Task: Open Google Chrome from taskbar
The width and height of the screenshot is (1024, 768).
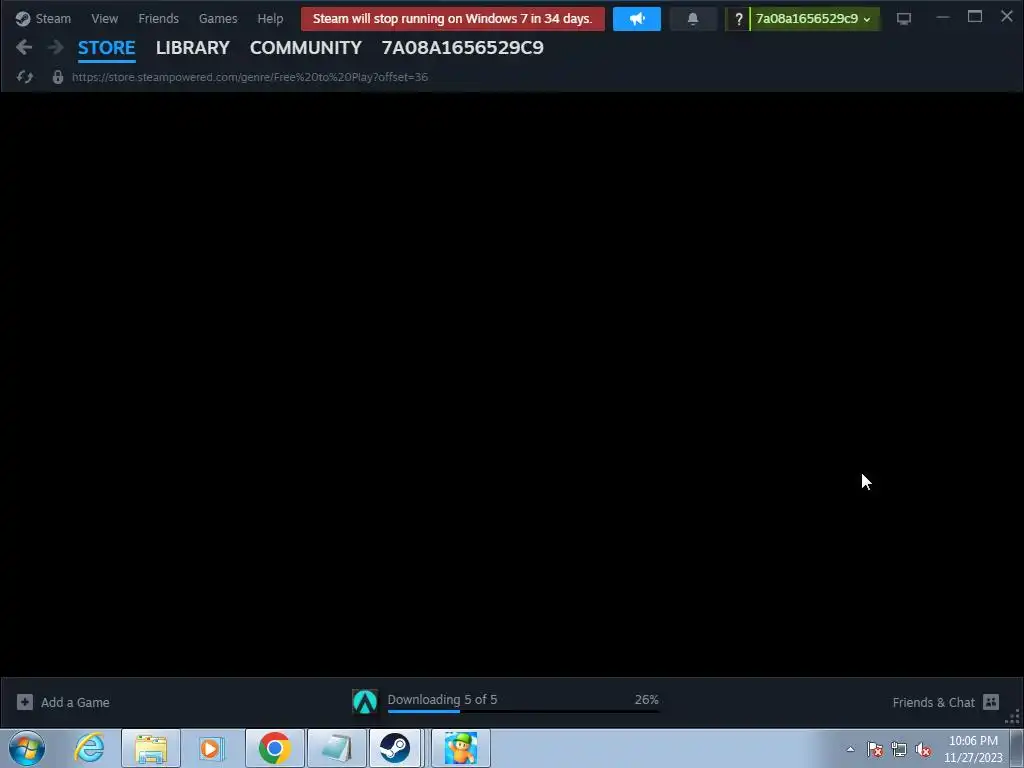Action: 274,748
